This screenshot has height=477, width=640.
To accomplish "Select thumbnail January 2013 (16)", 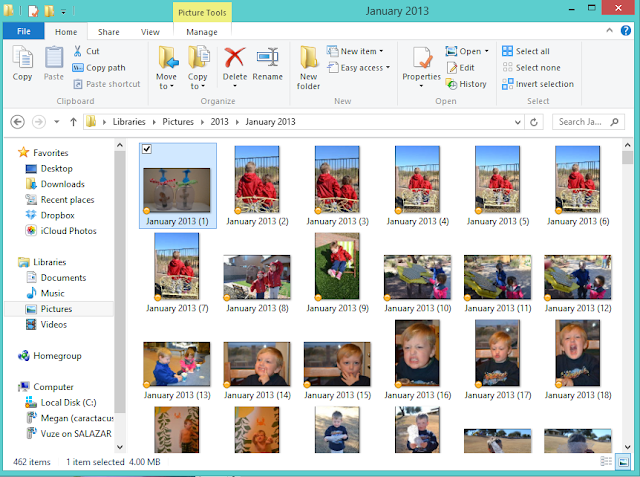I will pos(418,360).
